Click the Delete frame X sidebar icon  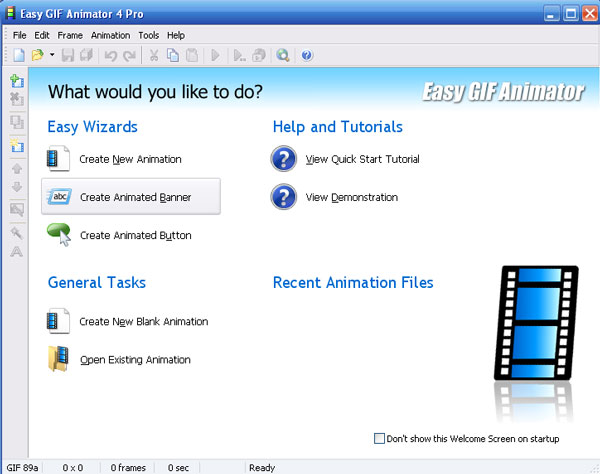click(x=17, y=99)
